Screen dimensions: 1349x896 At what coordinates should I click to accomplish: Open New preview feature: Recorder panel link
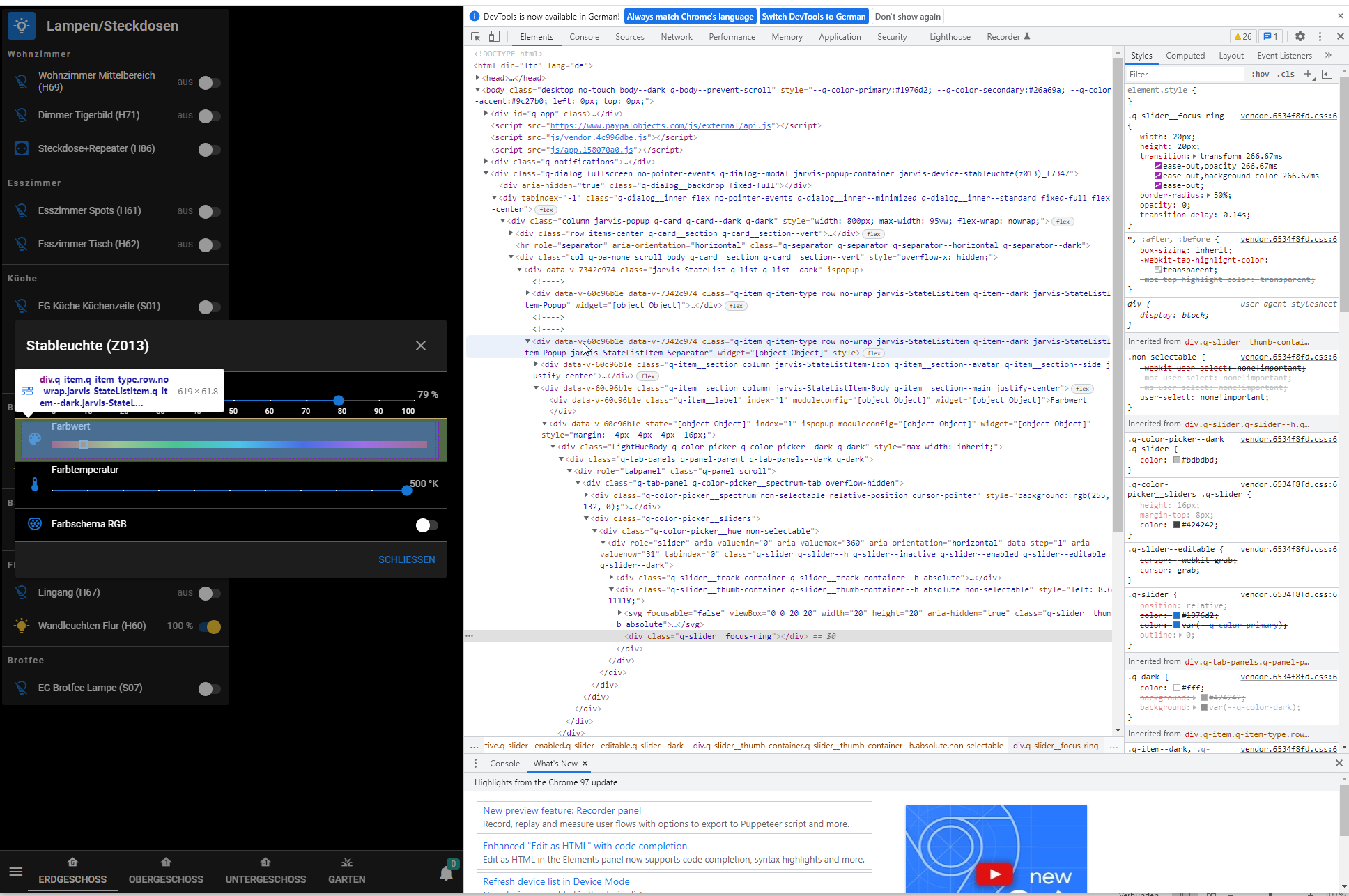562,810
